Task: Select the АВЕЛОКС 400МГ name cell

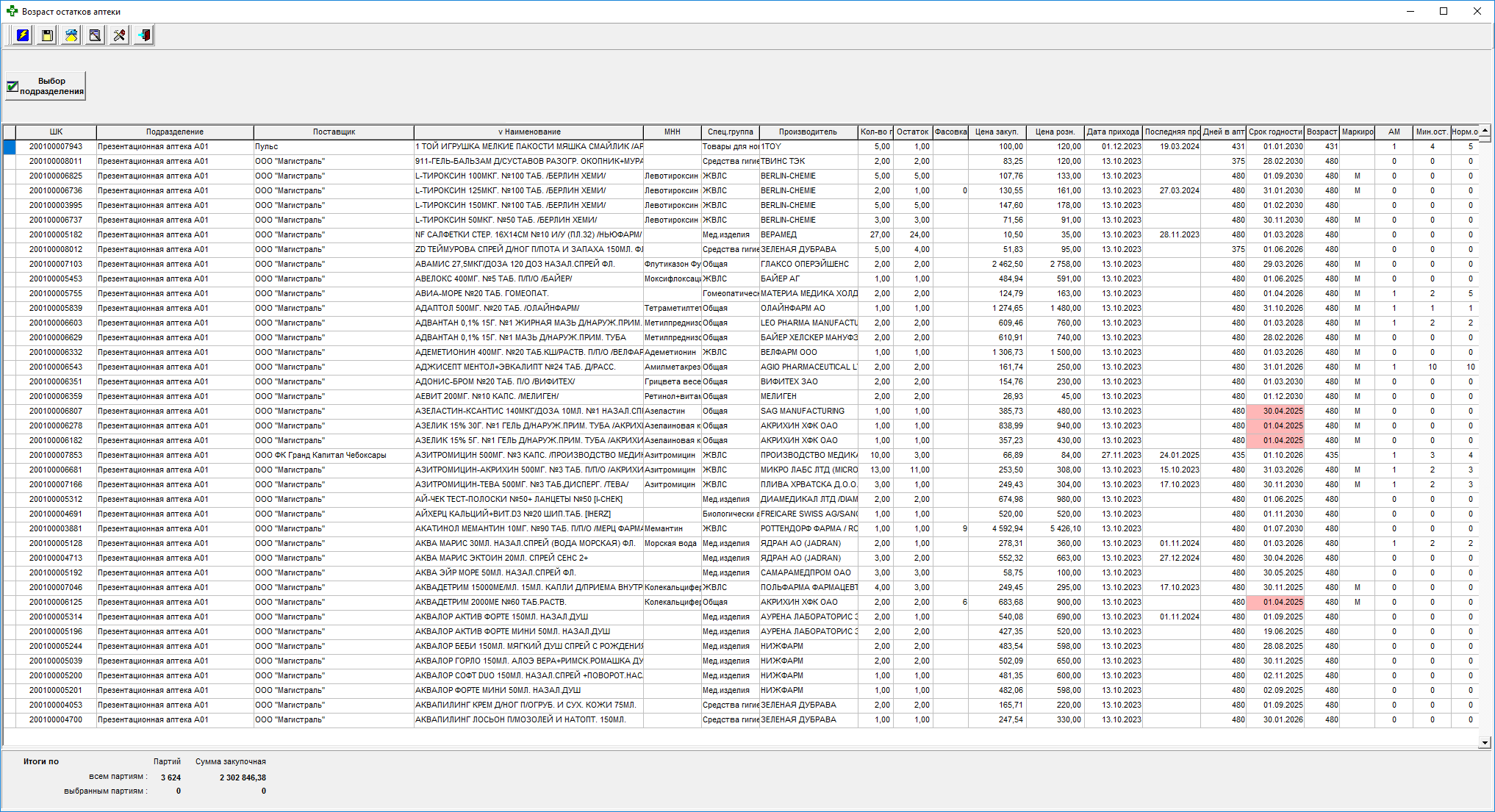Action: (x=528, y=279)
